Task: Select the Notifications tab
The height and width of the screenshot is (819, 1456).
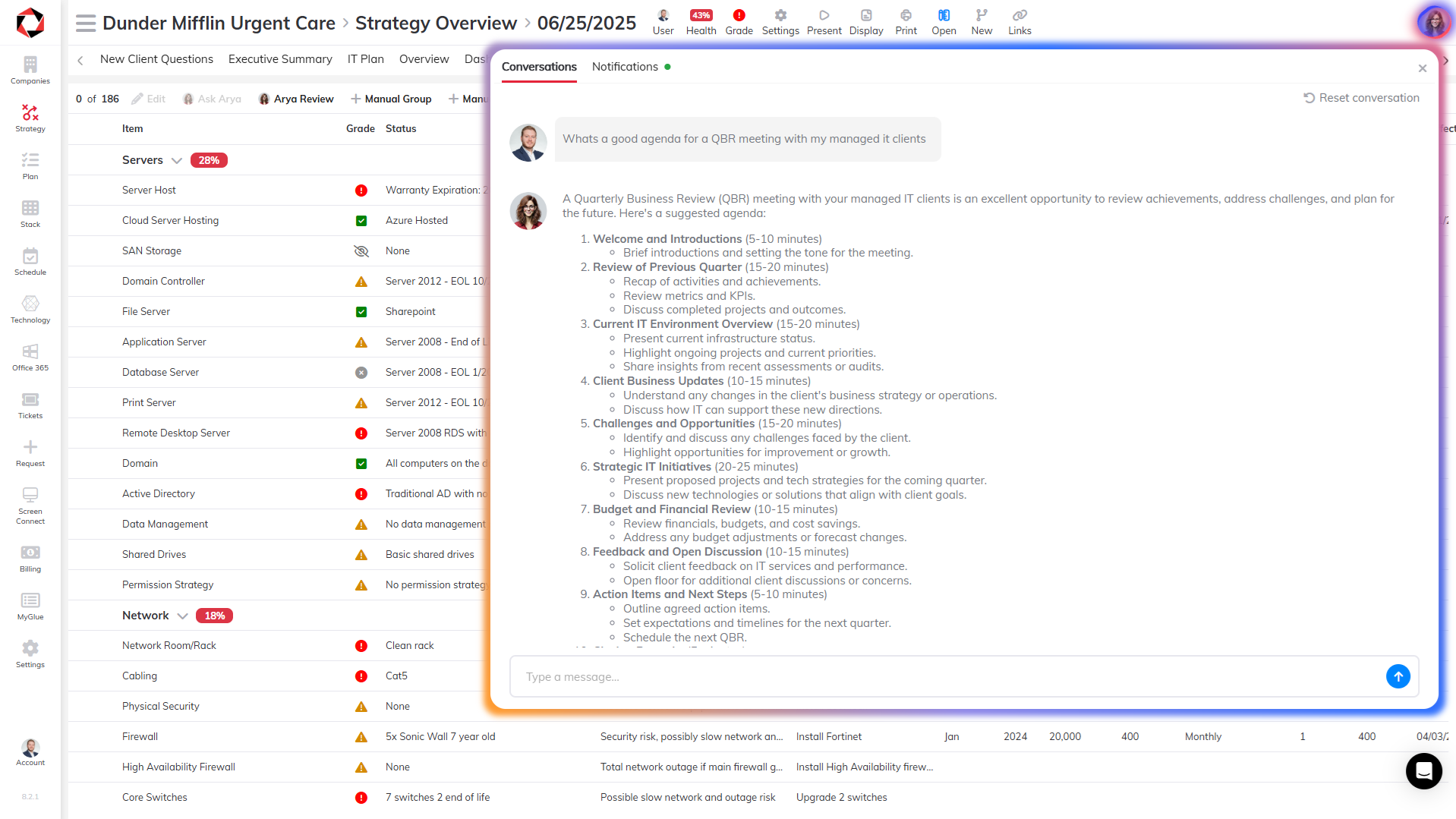Action: click(625, 67)
